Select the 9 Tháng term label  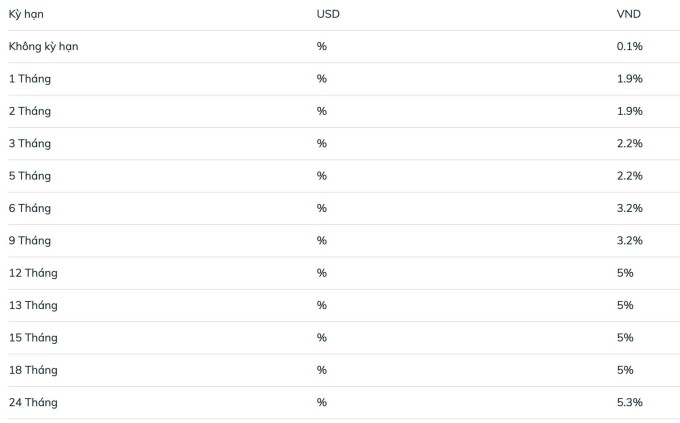30,241
